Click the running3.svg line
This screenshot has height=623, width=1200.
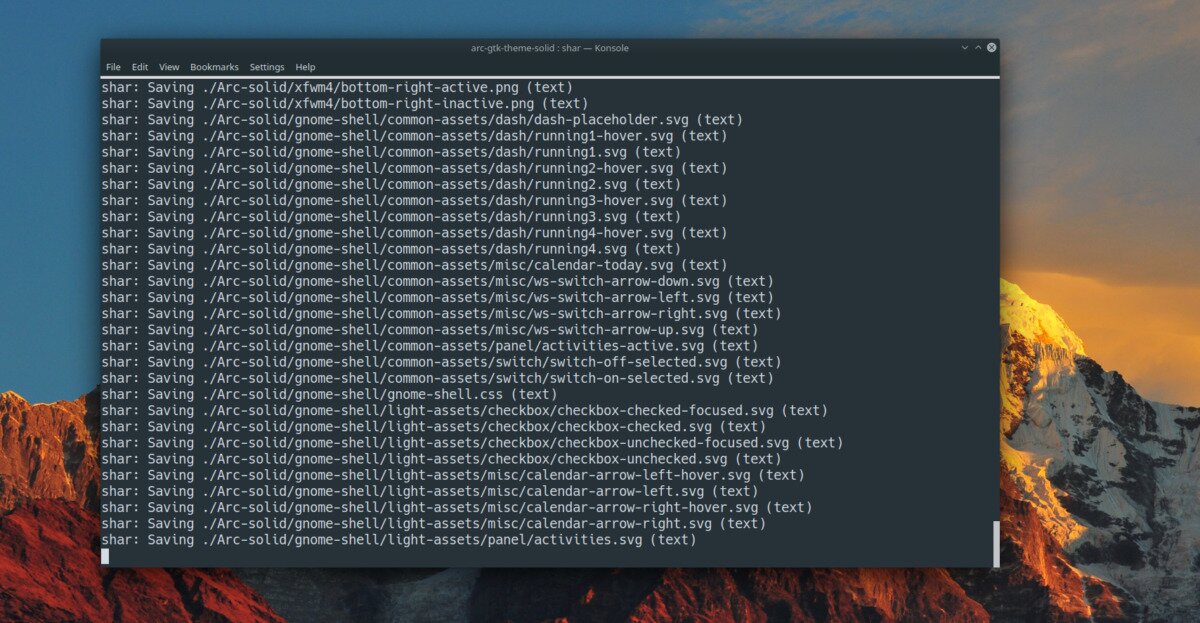391,216
